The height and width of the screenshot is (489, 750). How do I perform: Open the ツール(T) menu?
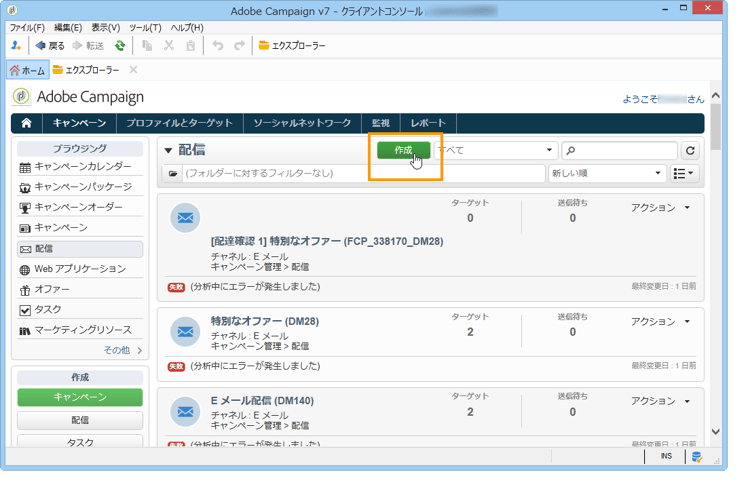pos(145,28)
